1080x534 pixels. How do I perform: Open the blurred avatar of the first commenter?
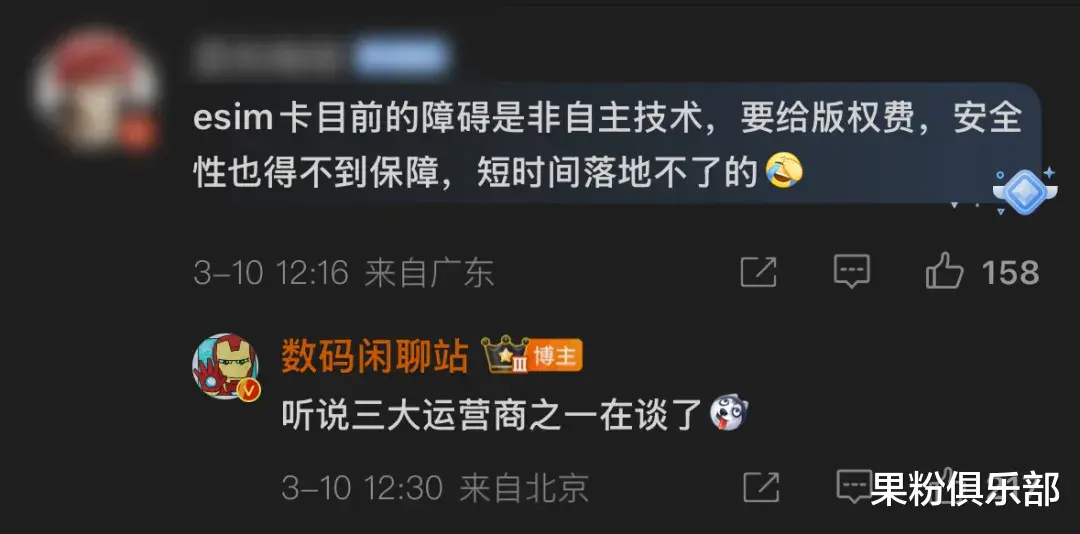tap(96, 90)
